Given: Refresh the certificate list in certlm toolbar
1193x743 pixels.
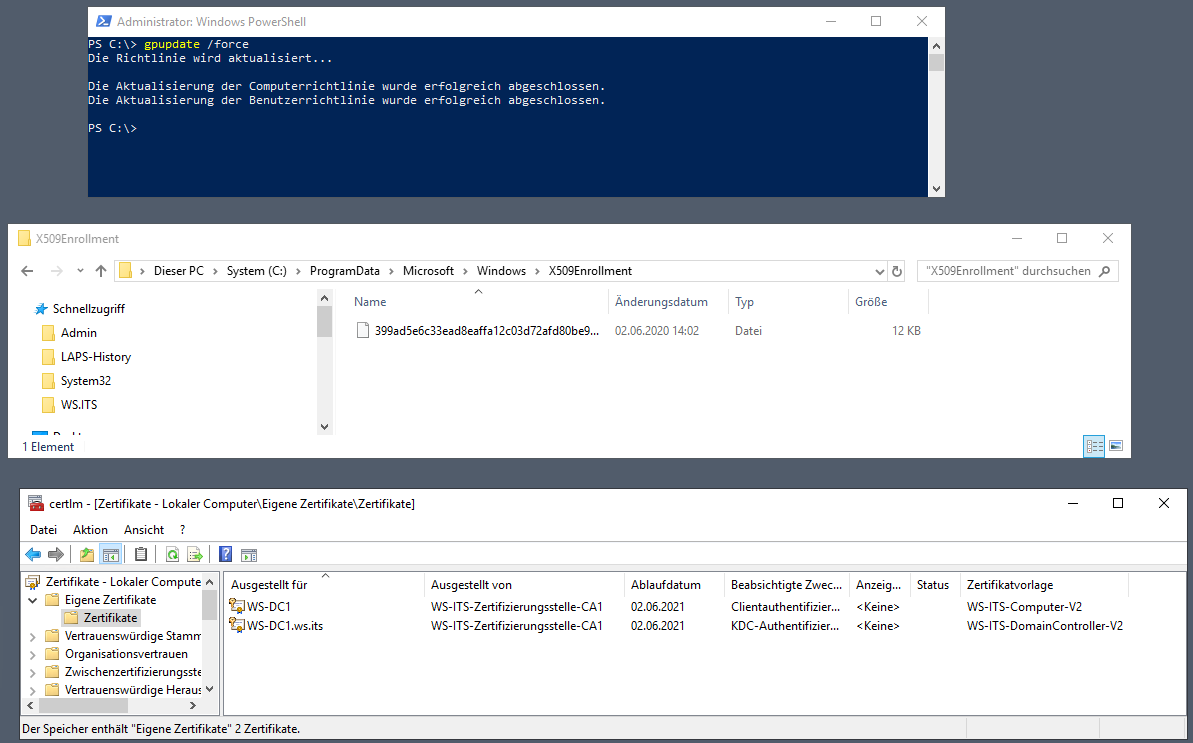Looking at the screenshot, I should 172,554.
